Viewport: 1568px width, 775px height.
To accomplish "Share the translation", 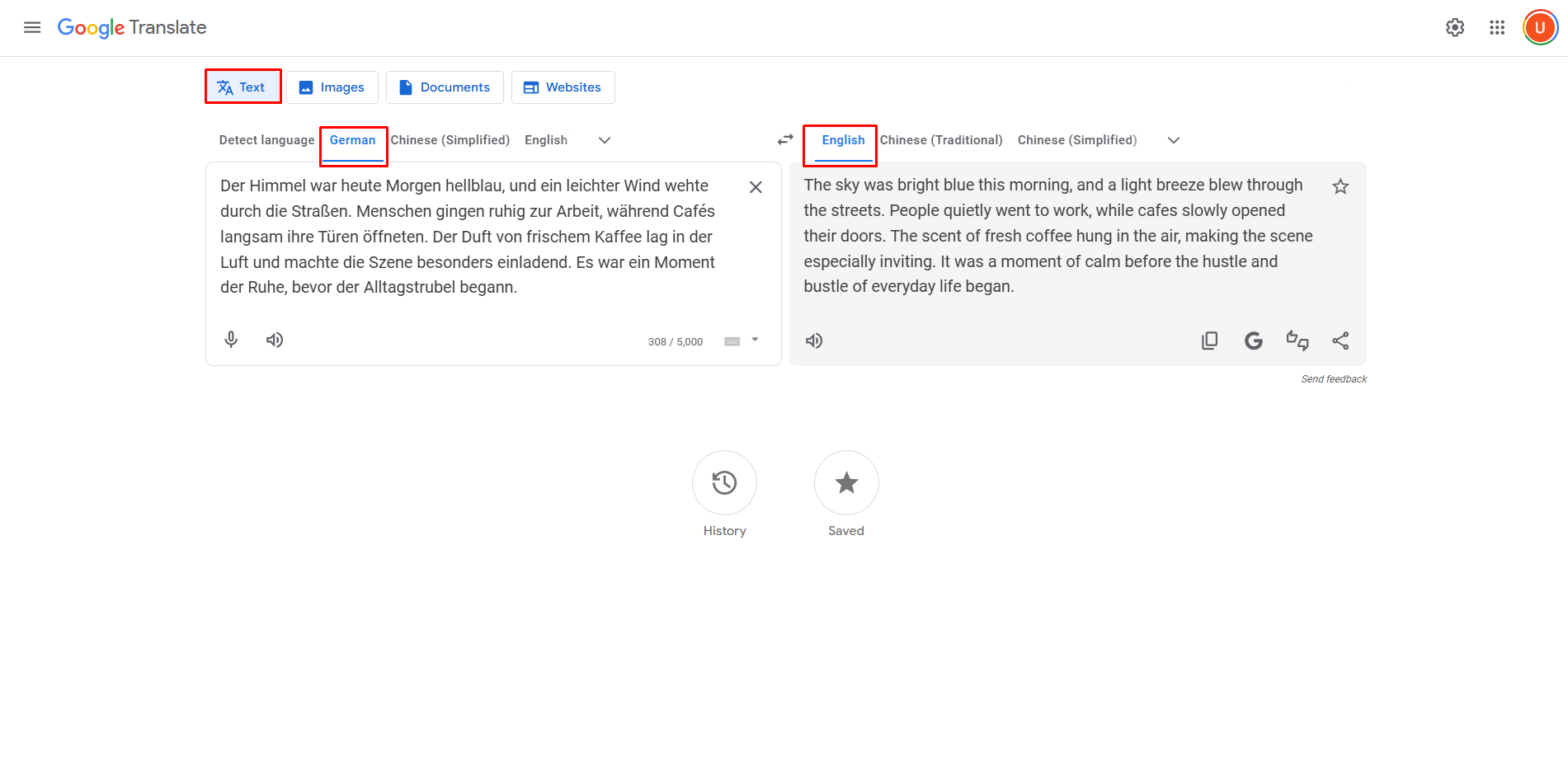I will pos(1340,340).
